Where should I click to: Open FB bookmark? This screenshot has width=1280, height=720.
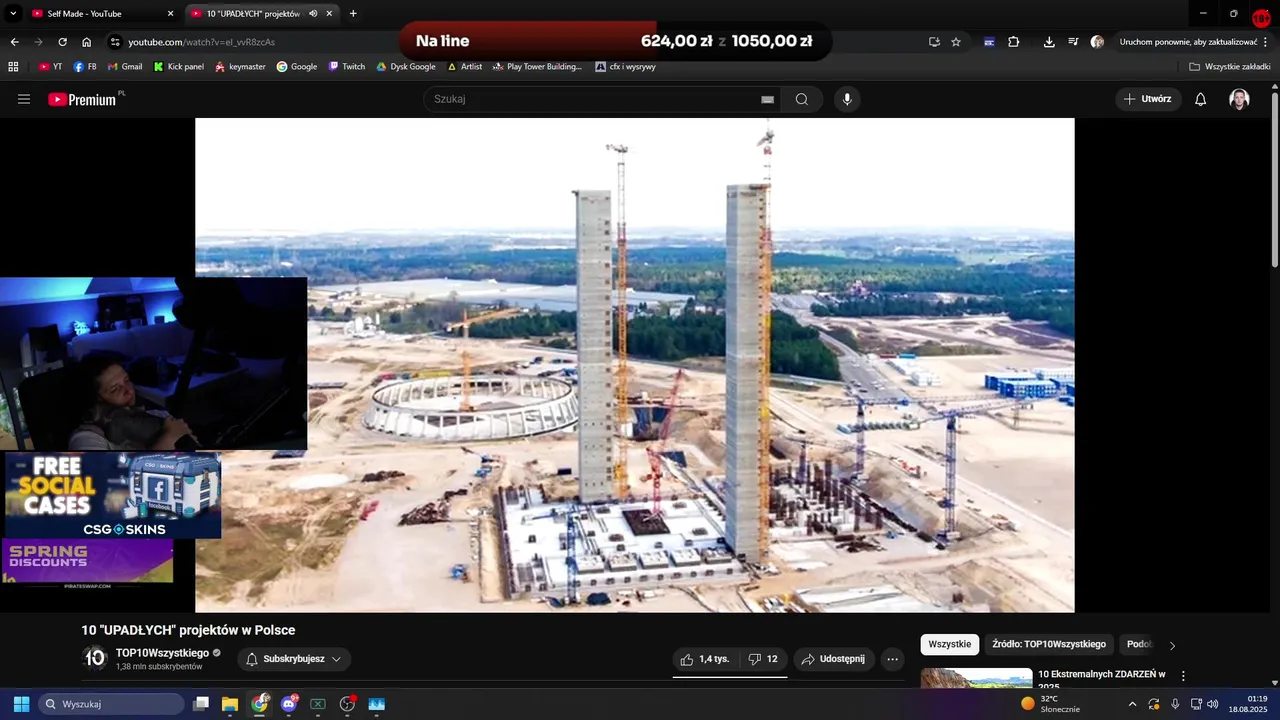pos(85,67)
